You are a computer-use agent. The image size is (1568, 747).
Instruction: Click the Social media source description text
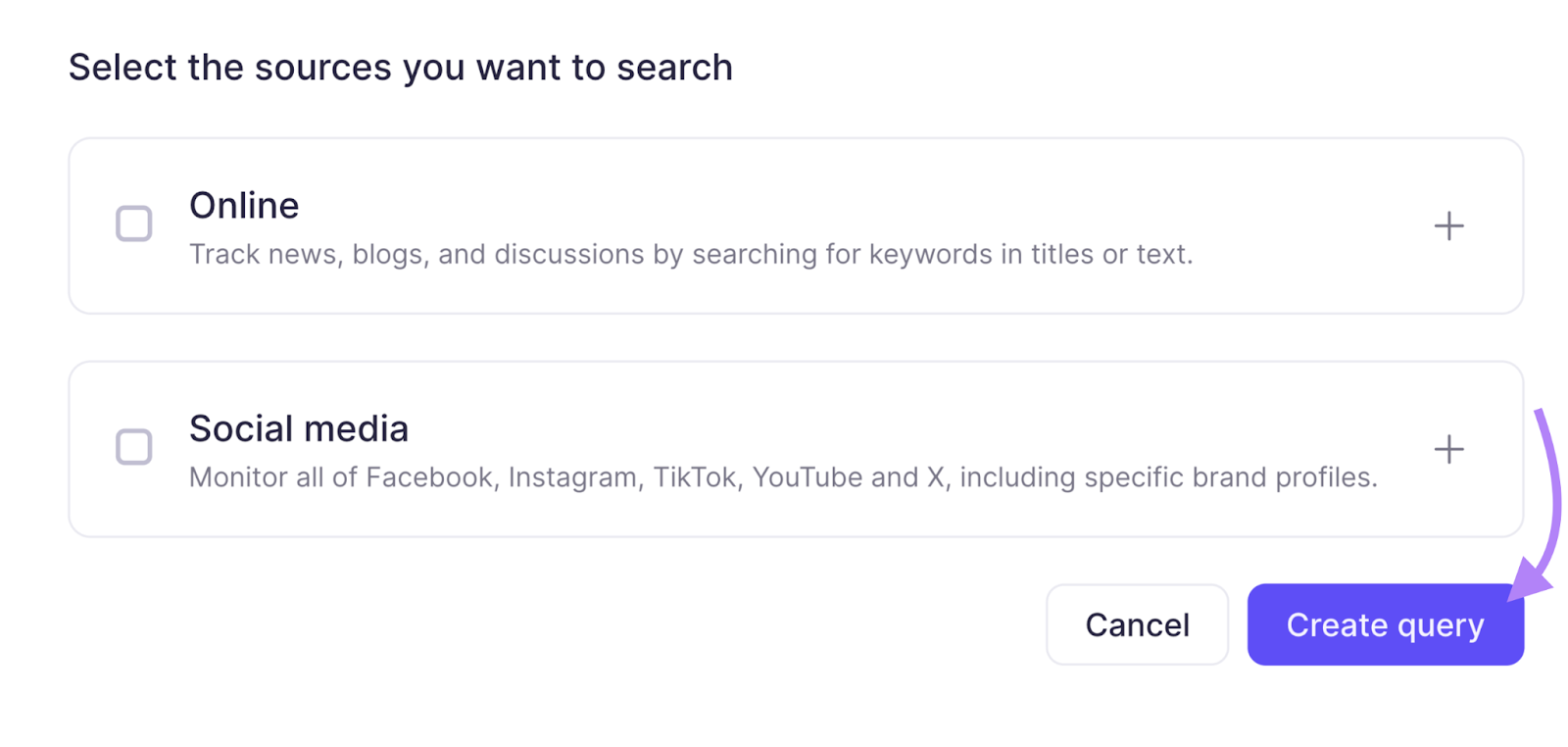[783, 477]
